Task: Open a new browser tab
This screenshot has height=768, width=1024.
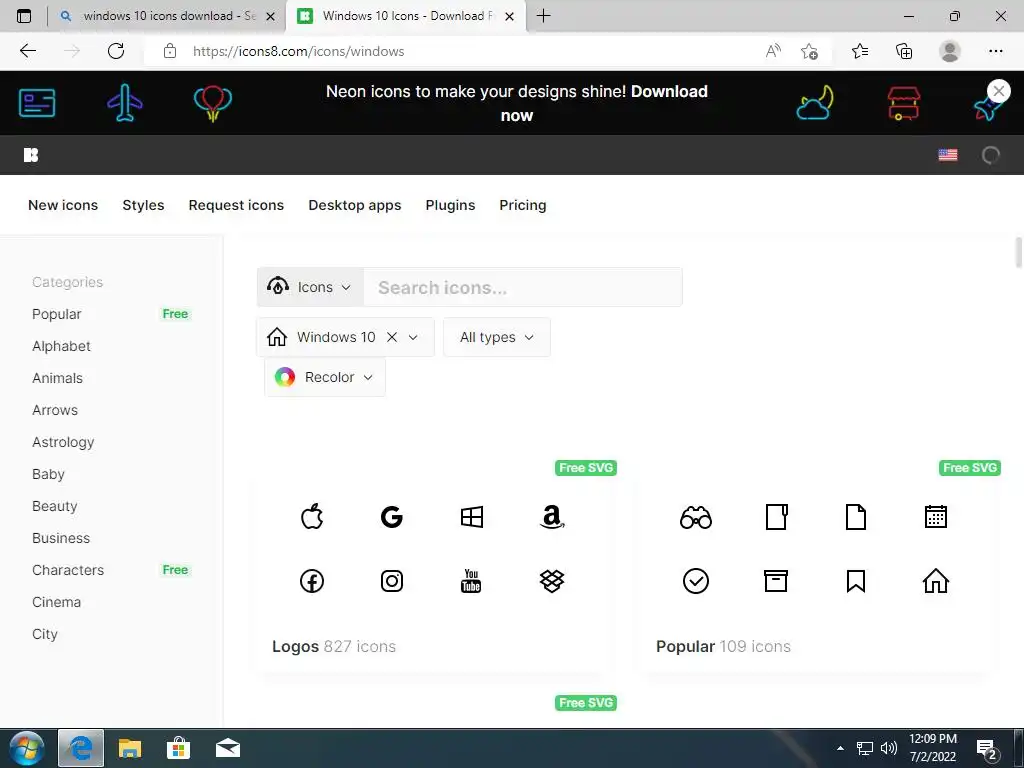Action: click(x=543, y=16)
